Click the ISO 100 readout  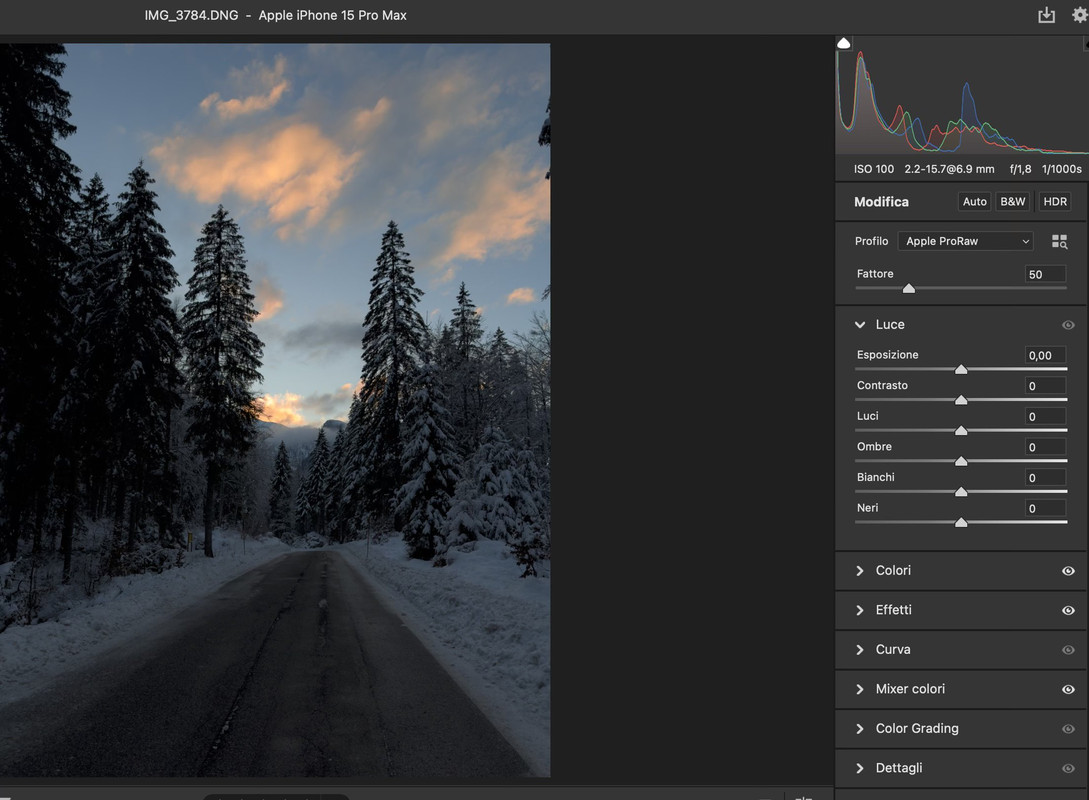tap(874, 169)
